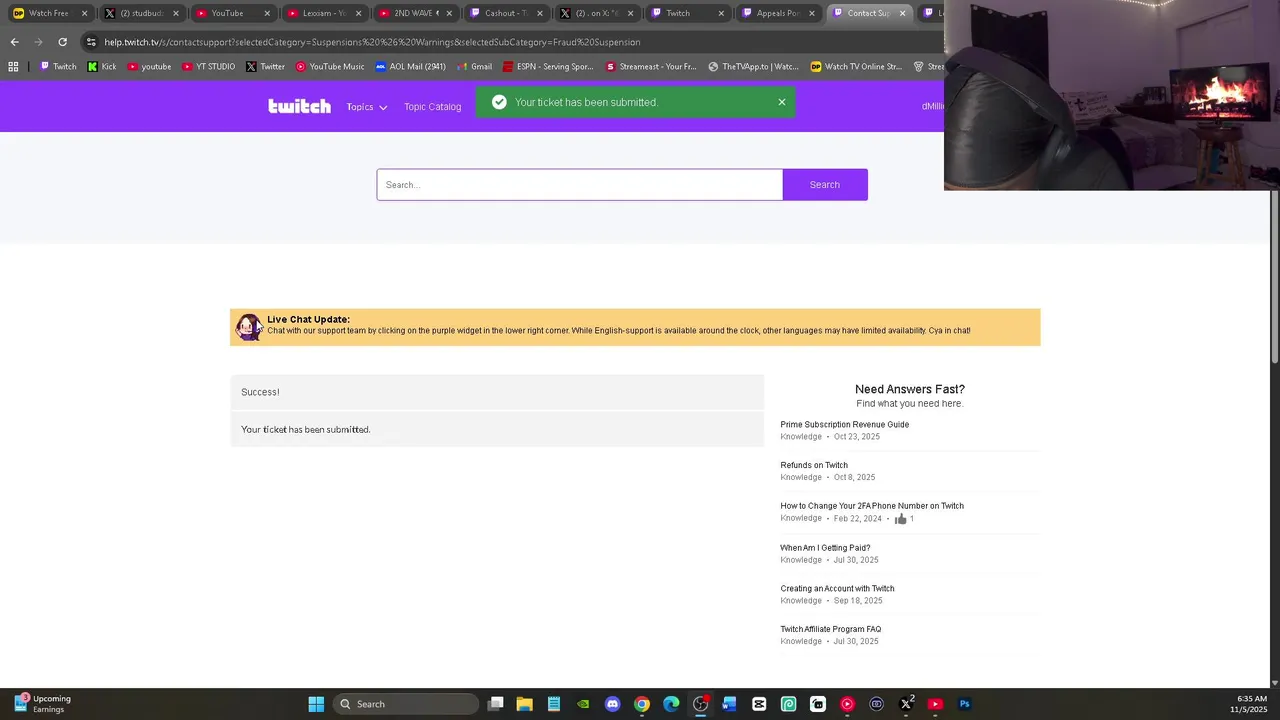This screenshot has height=720, width=1280.
Task: Open the Gmail bookmark
Action: point(474,67)
